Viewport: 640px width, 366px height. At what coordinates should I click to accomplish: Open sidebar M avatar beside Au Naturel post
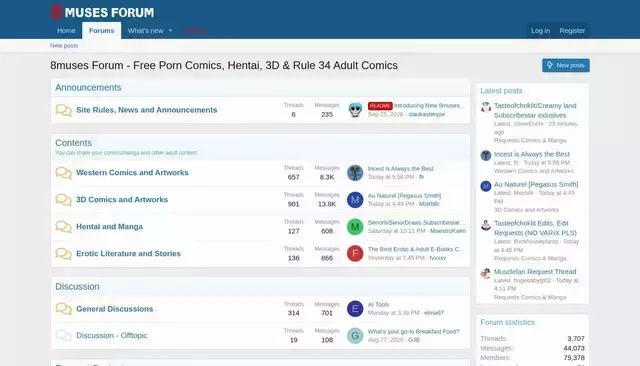tap(486, 186)
